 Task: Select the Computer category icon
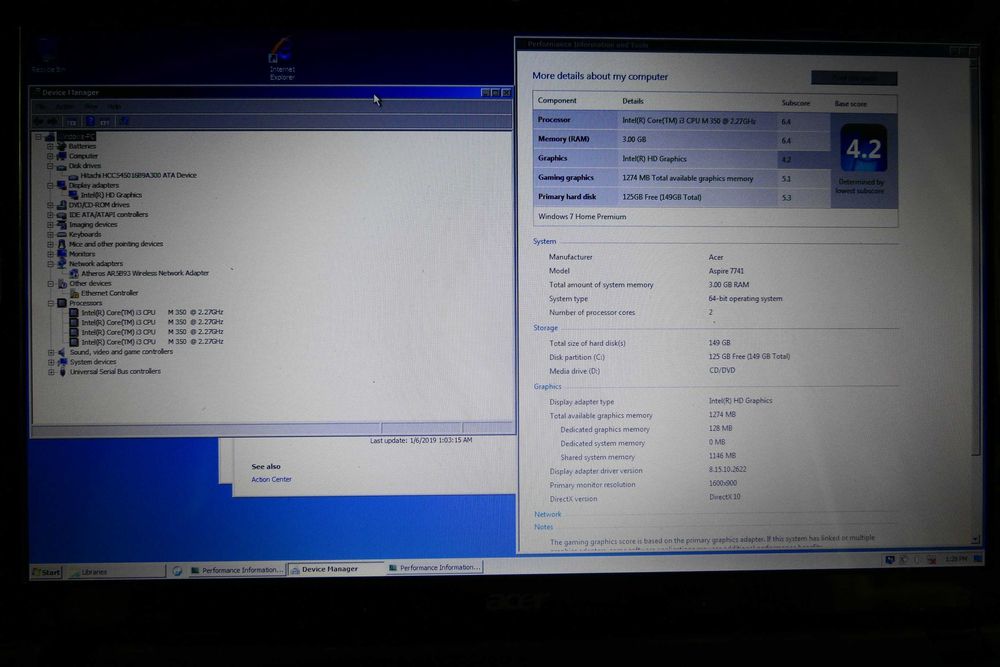coord(61,156)
